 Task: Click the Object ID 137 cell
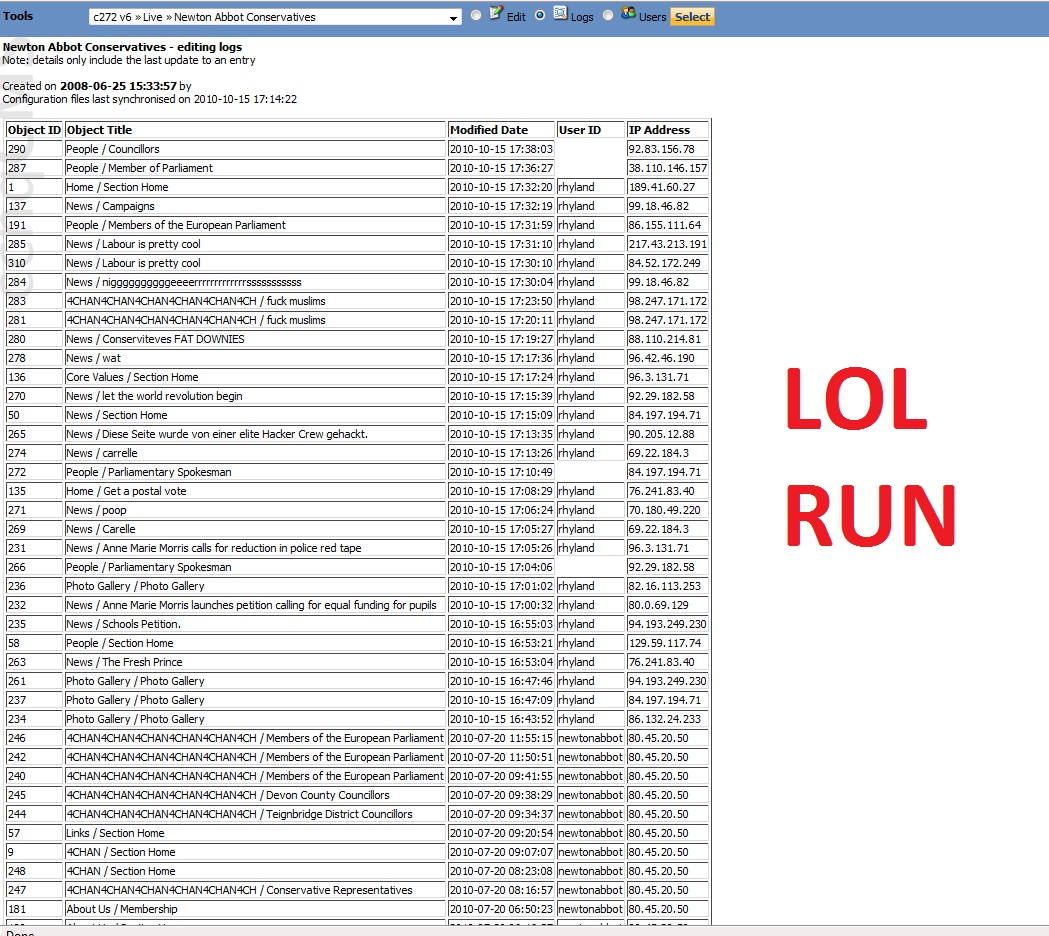34,206
